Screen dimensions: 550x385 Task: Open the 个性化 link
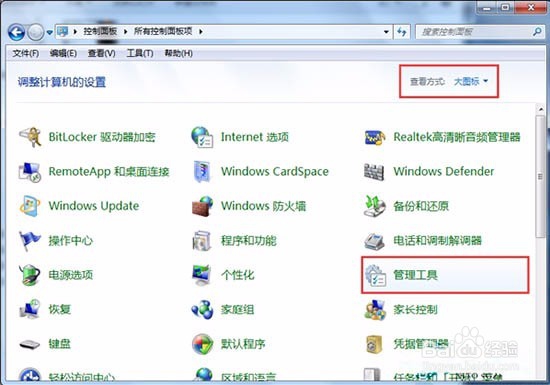[x=237, y=275]
